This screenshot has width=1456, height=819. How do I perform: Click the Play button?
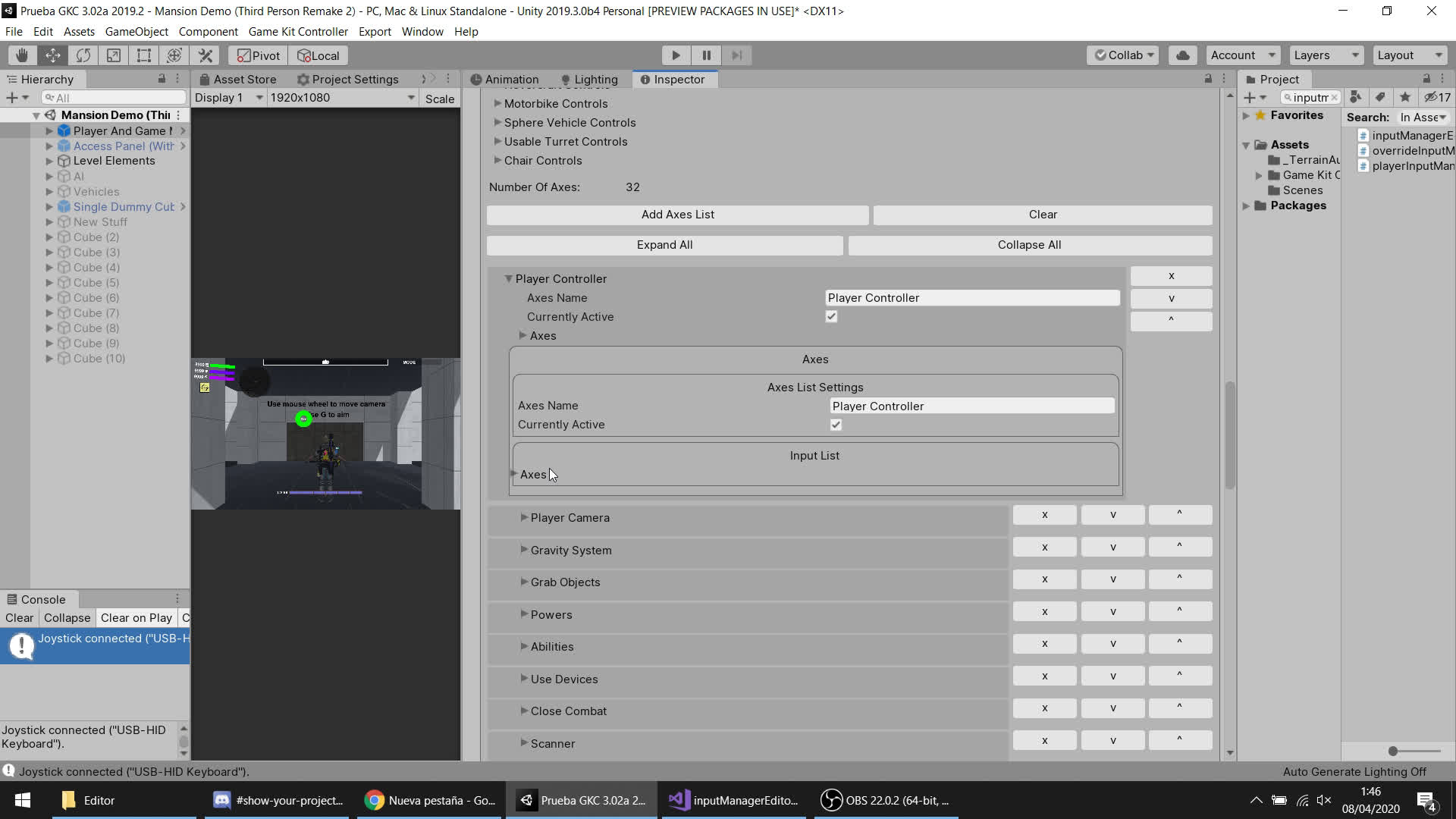(675, 55)
